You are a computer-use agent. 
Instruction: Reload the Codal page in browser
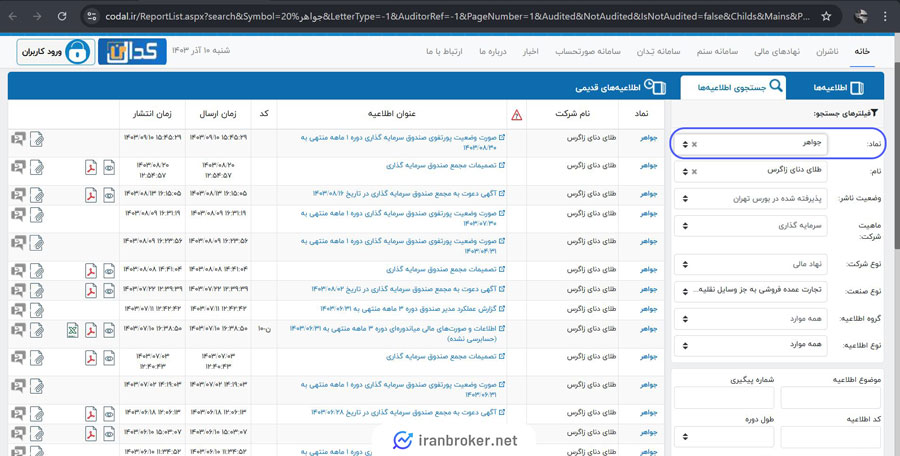(x=62, y=17)
